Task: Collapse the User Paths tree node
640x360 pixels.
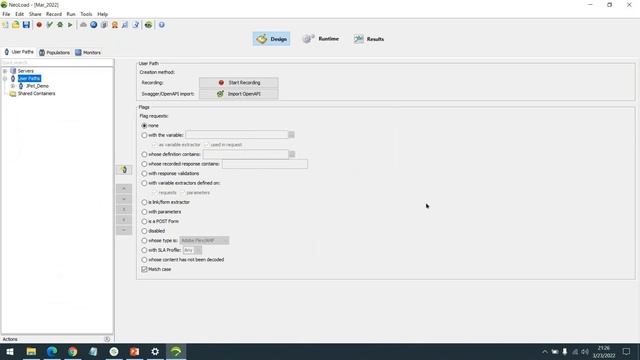Action: 5,78
